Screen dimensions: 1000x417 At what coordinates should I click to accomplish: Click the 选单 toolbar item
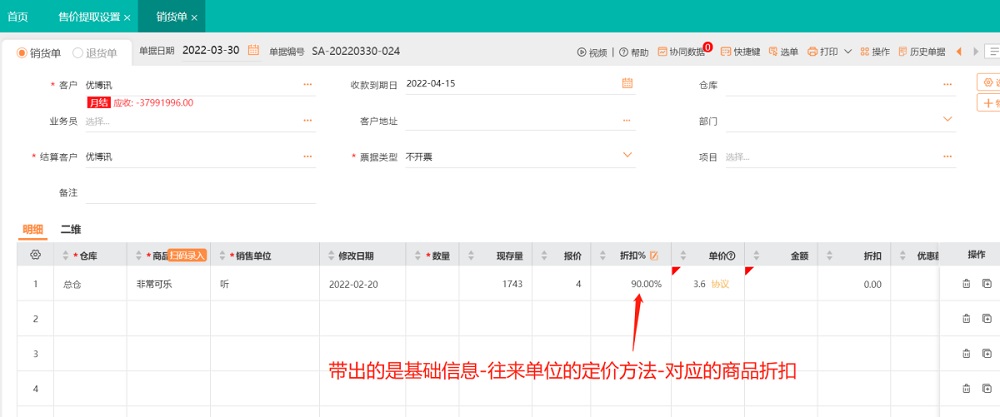[x=783, y=52]
